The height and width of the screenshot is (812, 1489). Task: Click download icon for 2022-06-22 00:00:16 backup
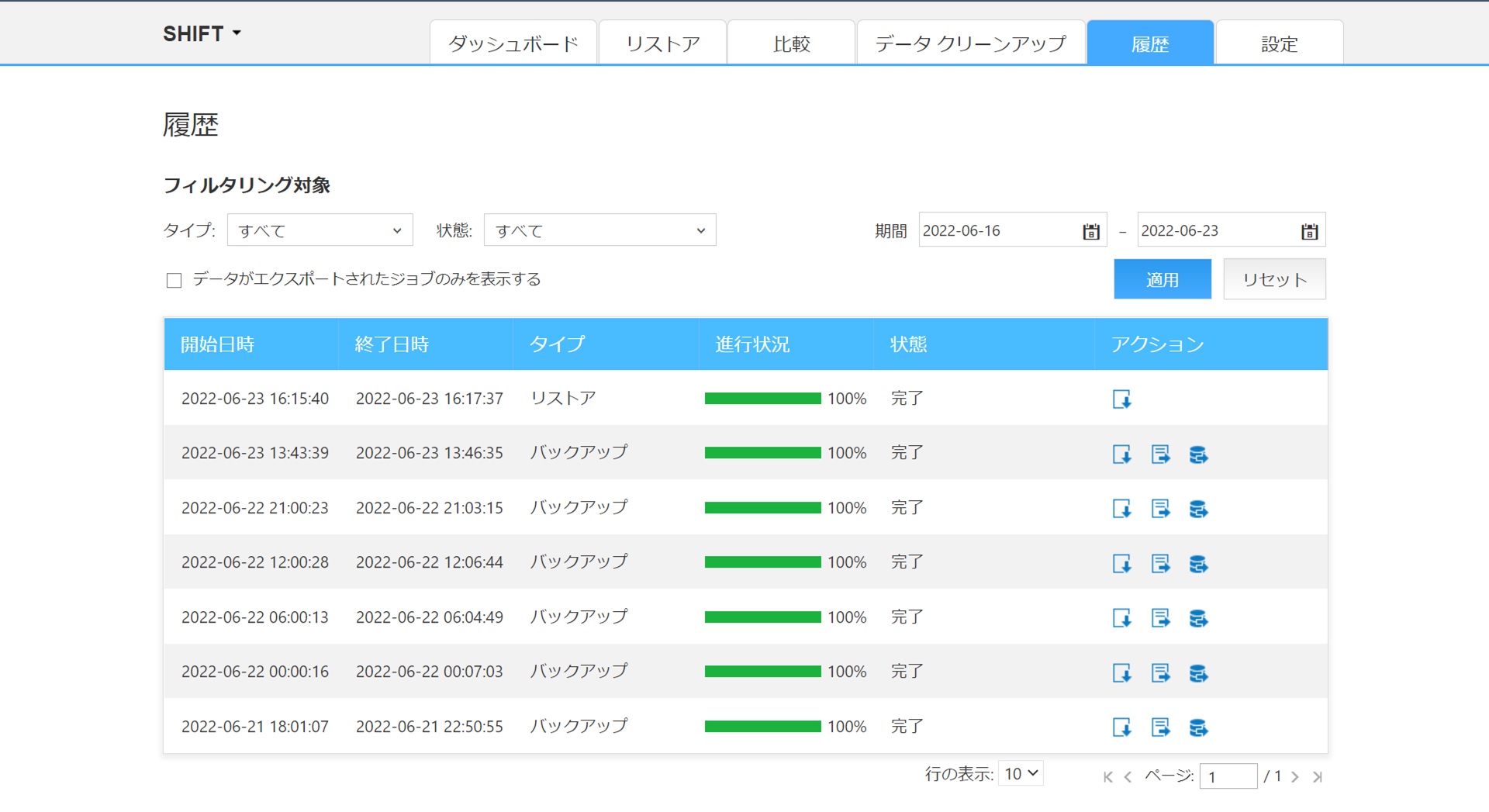(x=1121, y=672)
